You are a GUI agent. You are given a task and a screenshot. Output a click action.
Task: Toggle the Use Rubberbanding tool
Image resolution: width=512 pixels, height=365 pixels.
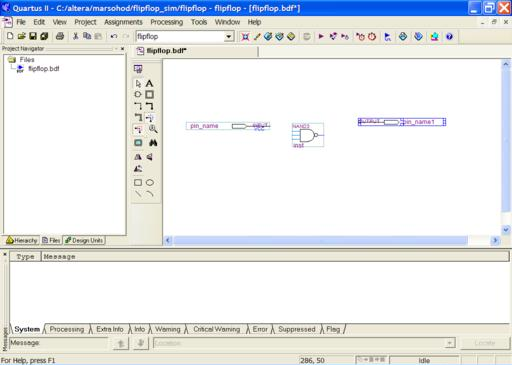tap(149, 117)
